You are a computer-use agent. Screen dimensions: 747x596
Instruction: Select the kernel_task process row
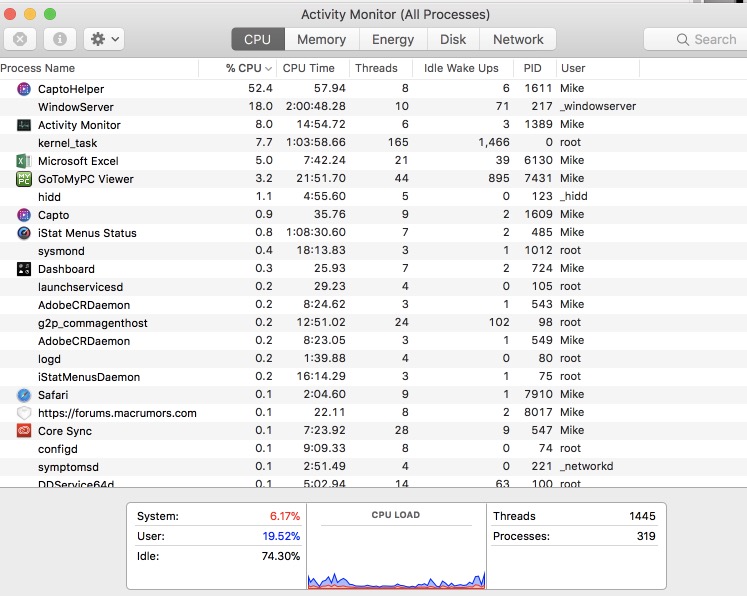click(374, 143)
